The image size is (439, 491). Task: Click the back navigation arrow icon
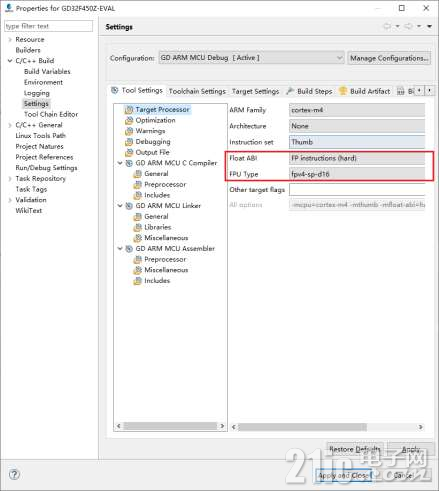coord(387,26)
